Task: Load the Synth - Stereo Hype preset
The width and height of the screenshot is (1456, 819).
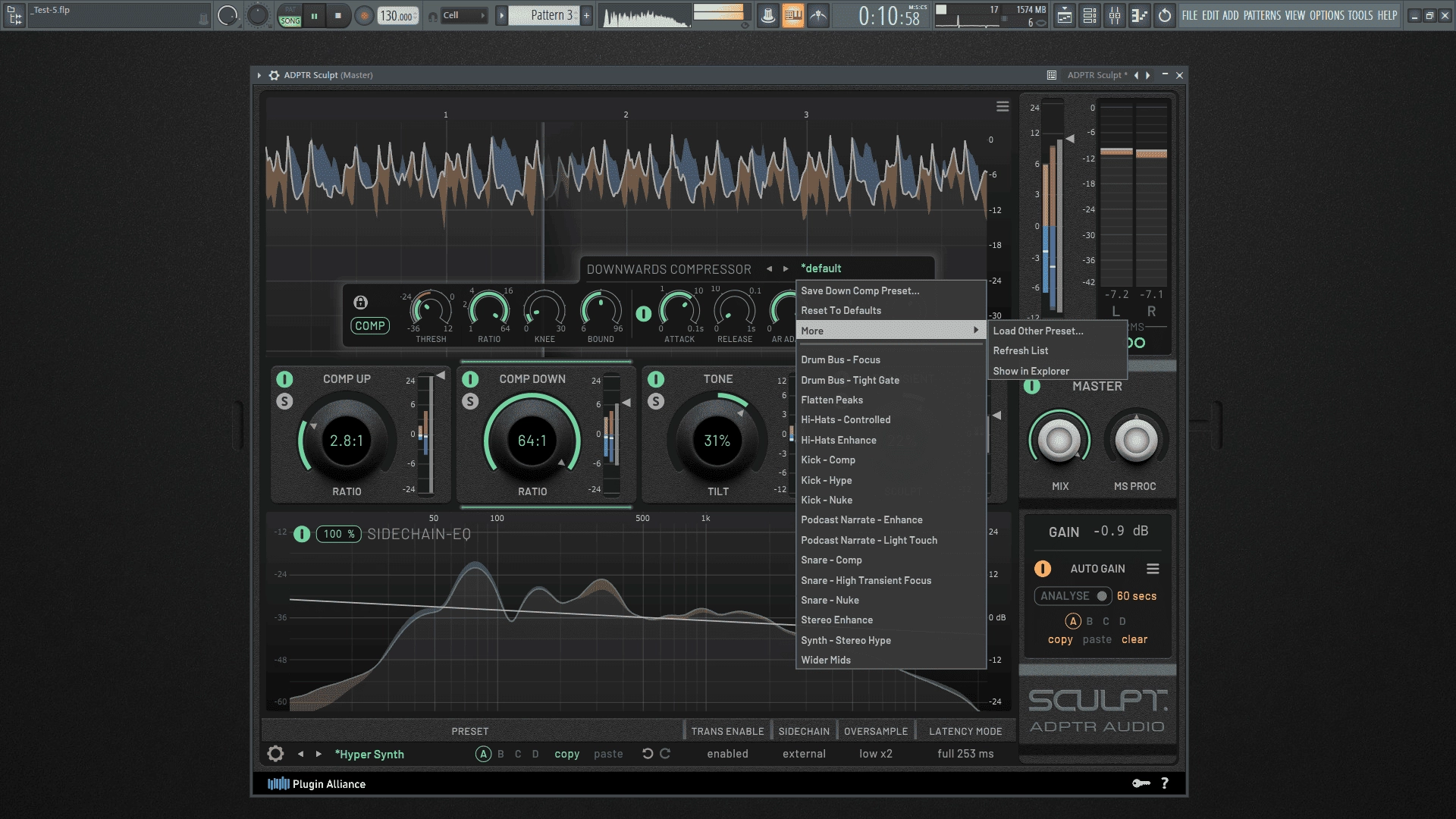Action: [890, 641]
